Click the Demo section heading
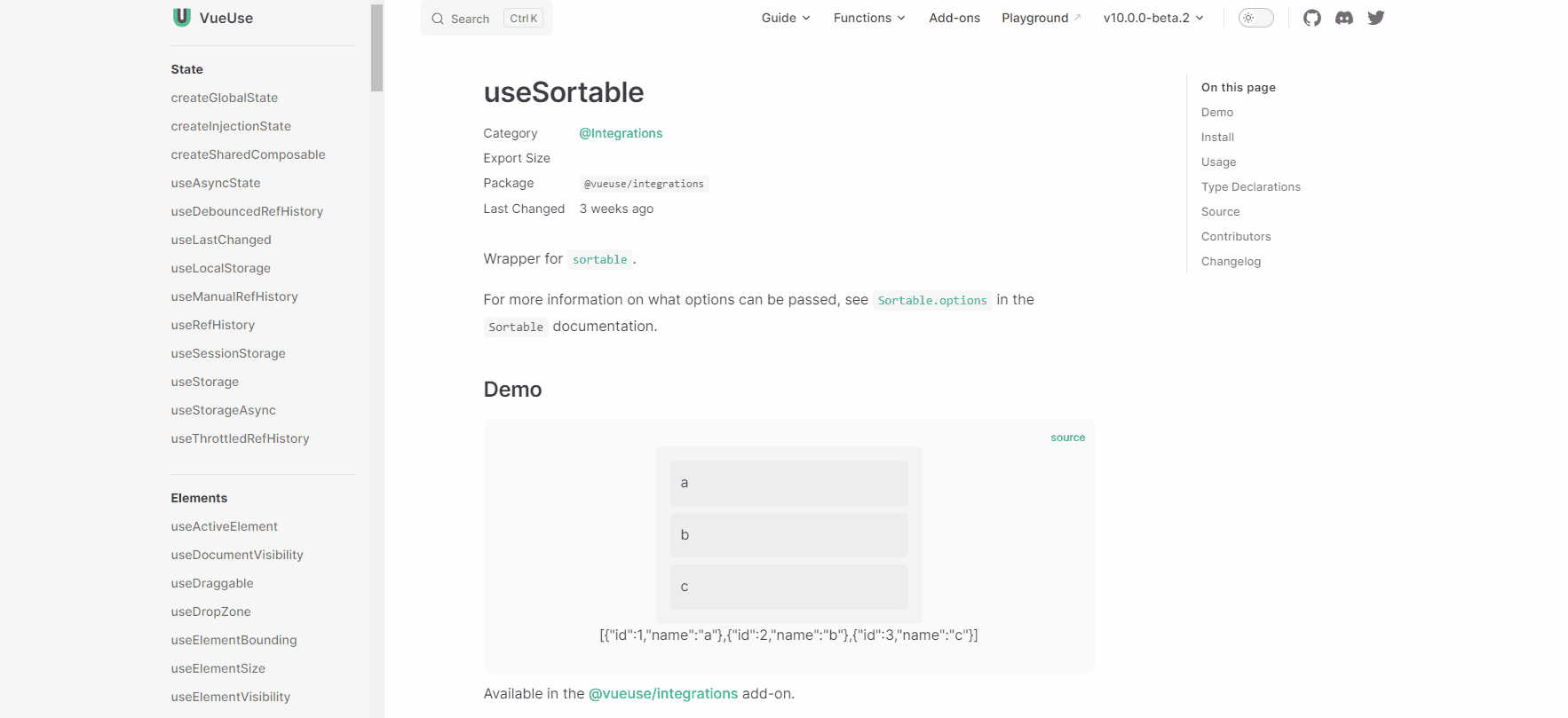This screenshot has width=1568, height=718. click(x=512, y=390)
